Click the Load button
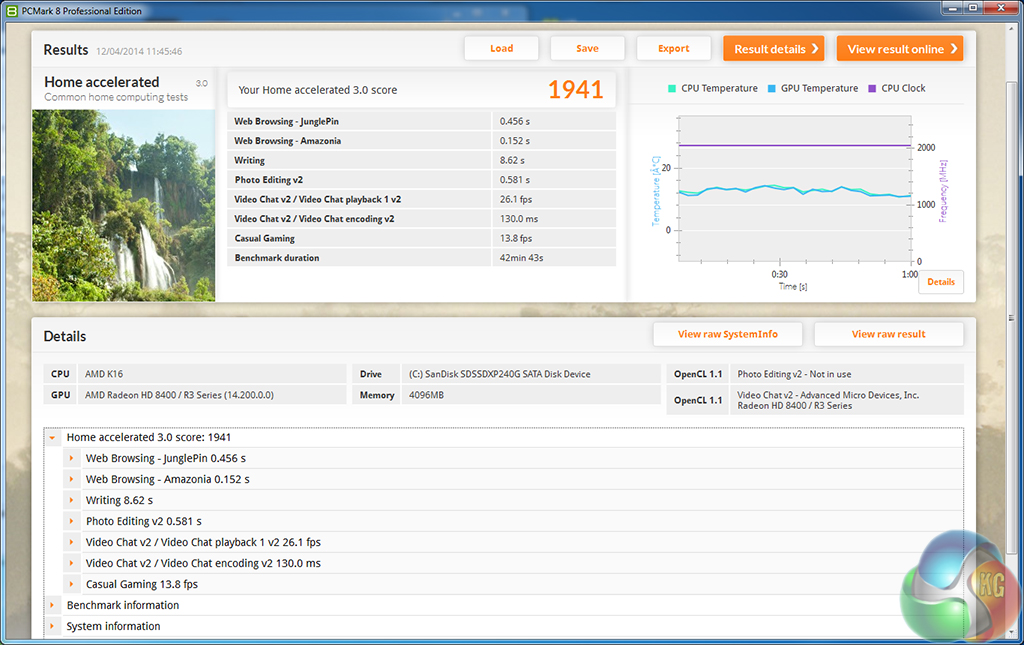 [501, 49]
